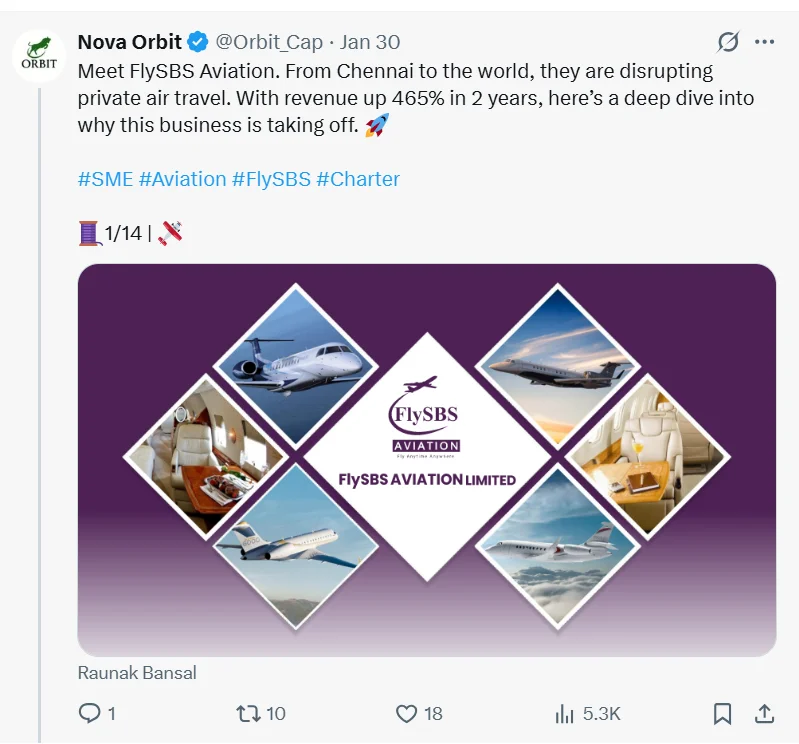The height and width of the screenshot is (744, 799).
Task: Click the Grok explain icon
Action: point(728,42)
